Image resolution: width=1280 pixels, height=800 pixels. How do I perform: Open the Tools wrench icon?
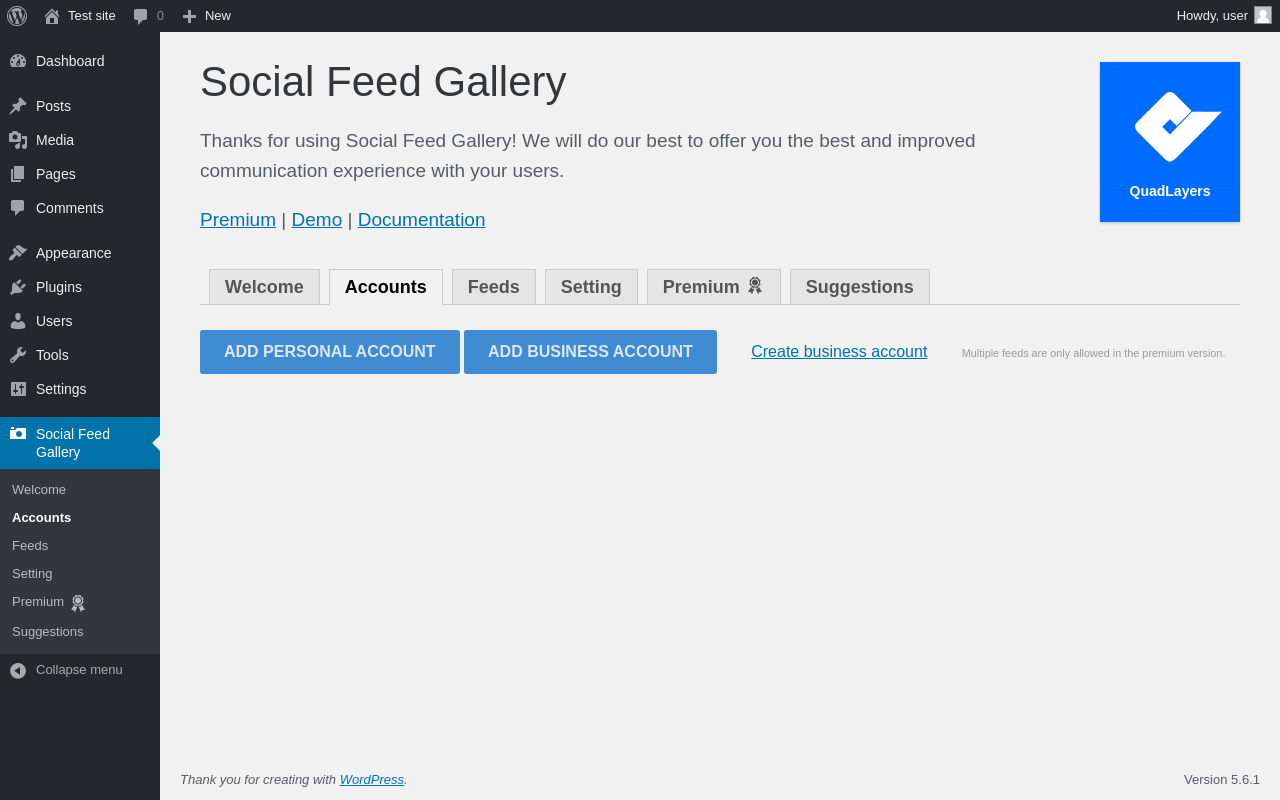[x=18, y=355]
